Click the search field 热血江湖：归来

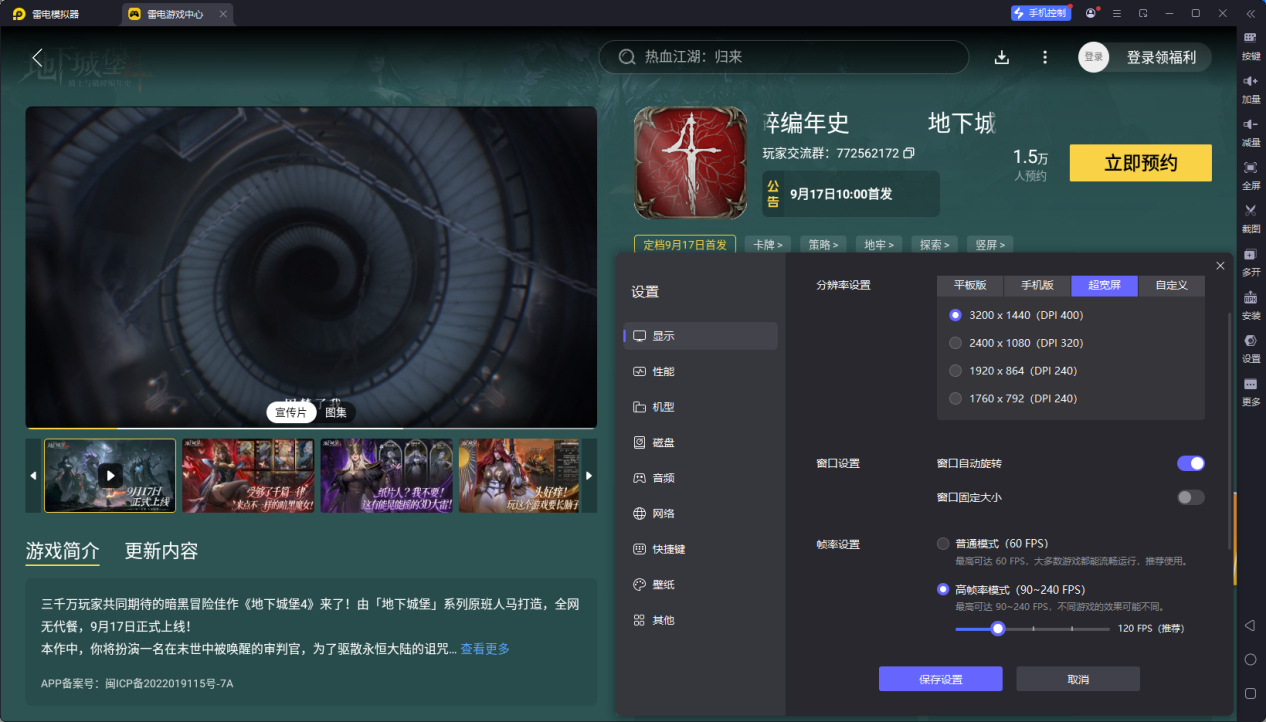(x=783, y=57)
